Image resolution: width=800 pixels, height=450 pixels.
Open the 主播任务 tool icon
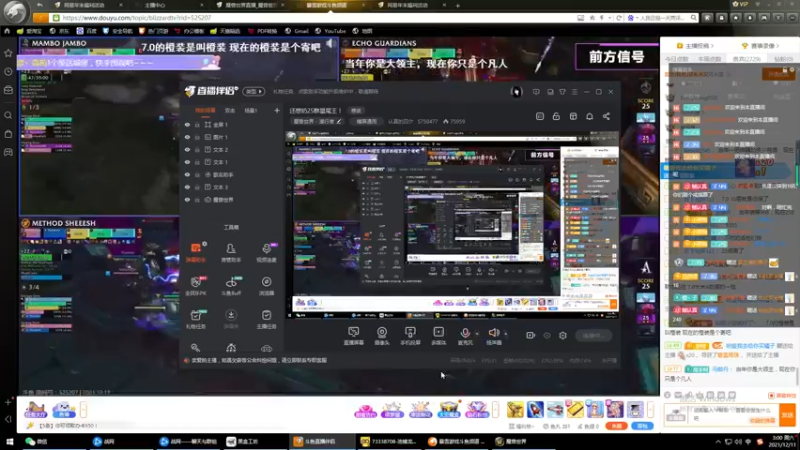pyautogui.click(x=266, y=316)
